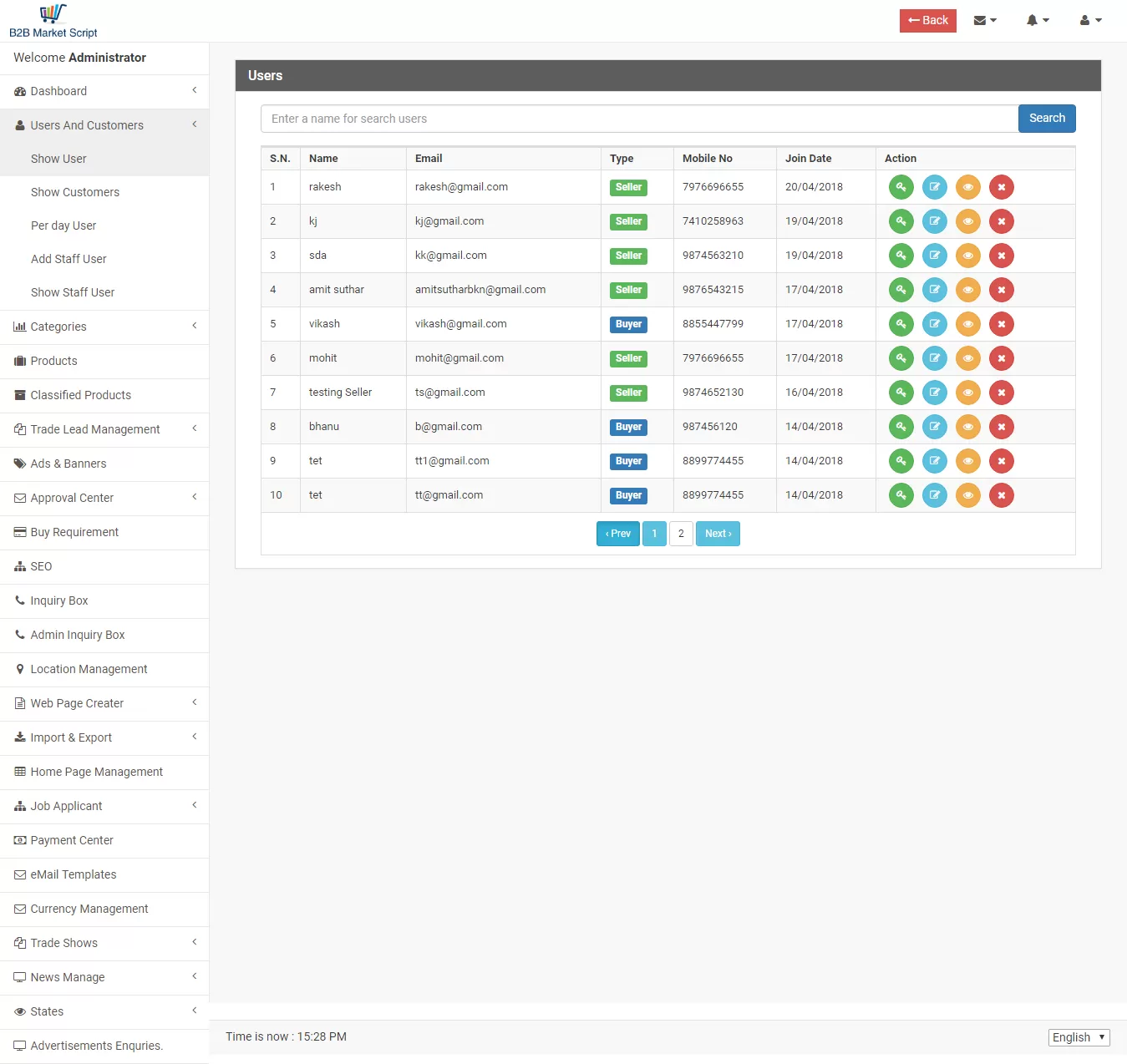
Task: Delete user bhanu with the red icon
Action: tap(1002, 427)
